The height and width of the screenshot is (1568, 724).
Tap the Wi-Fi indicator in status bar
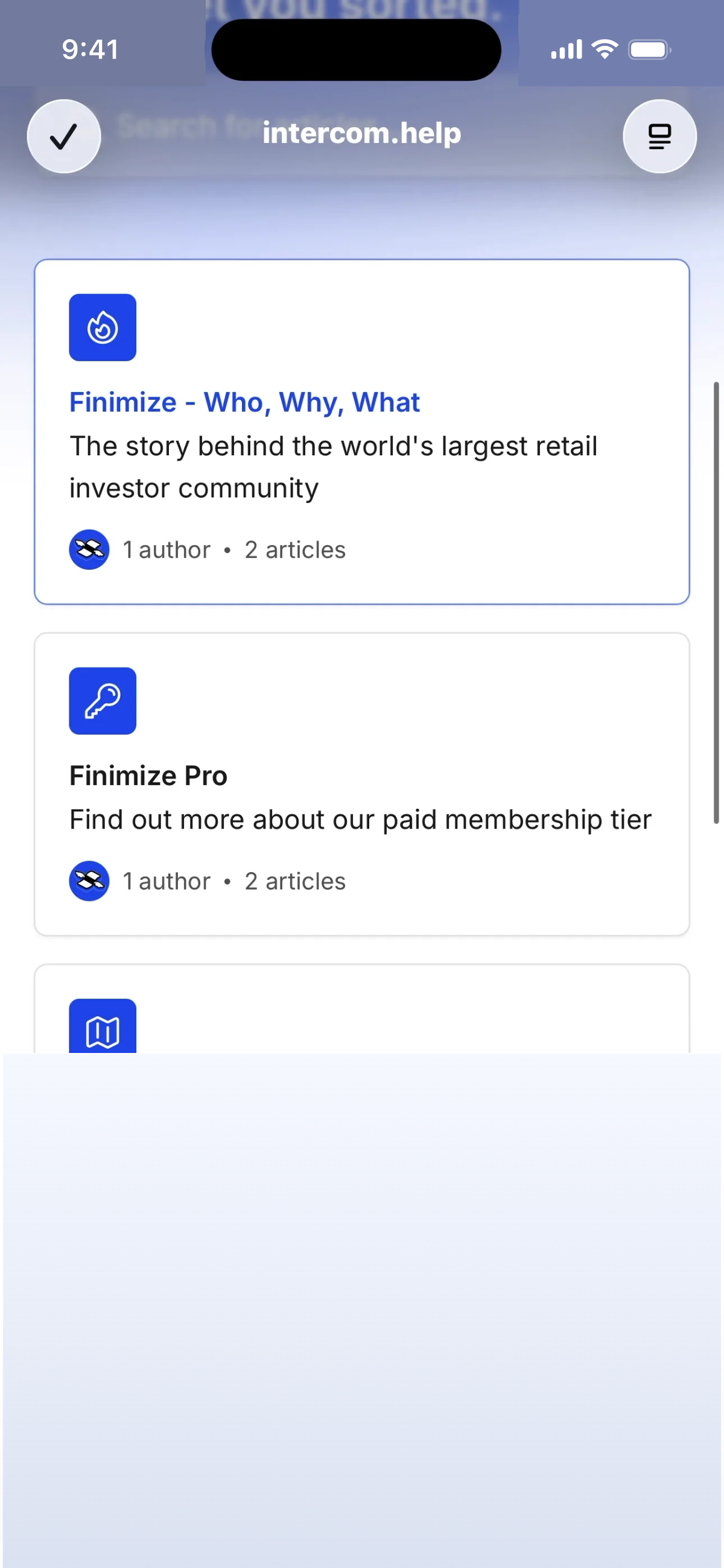[x=605, y=49]
